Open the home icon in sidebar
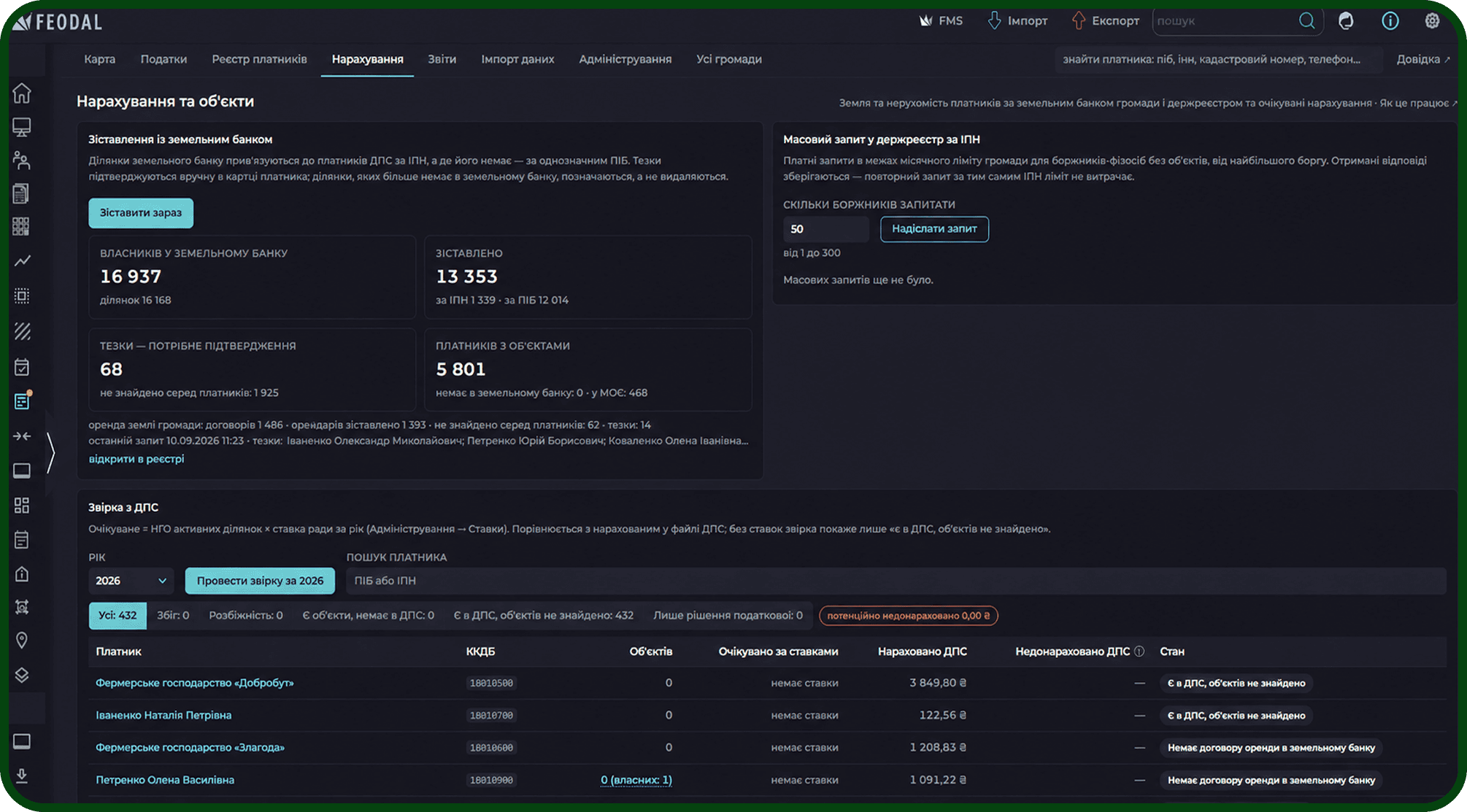 (22, 93)
